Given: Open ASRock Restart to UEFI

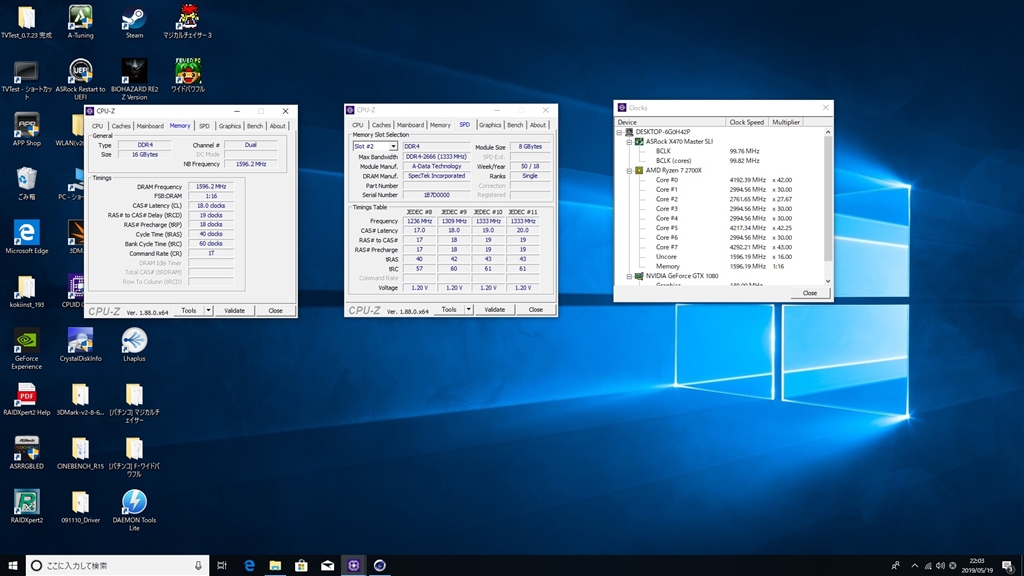Looking at the screenshot, I should [79, 72].
